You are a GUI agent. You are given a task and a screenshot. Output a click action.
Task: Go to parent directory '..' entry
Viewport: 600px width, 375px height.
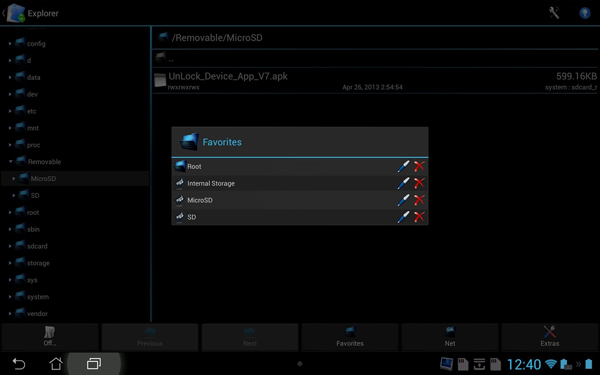coord(376,59)
